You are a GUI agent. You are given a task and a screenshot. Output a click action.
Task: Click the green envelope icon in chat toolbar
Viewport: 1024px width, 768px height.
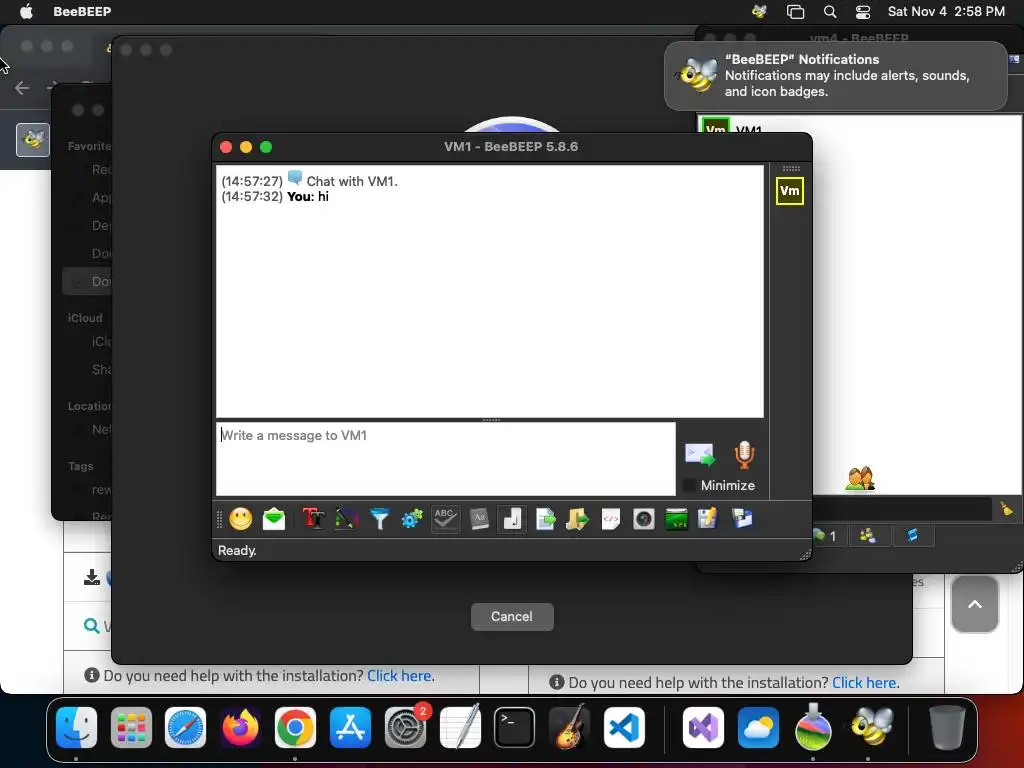coord(274,519)
